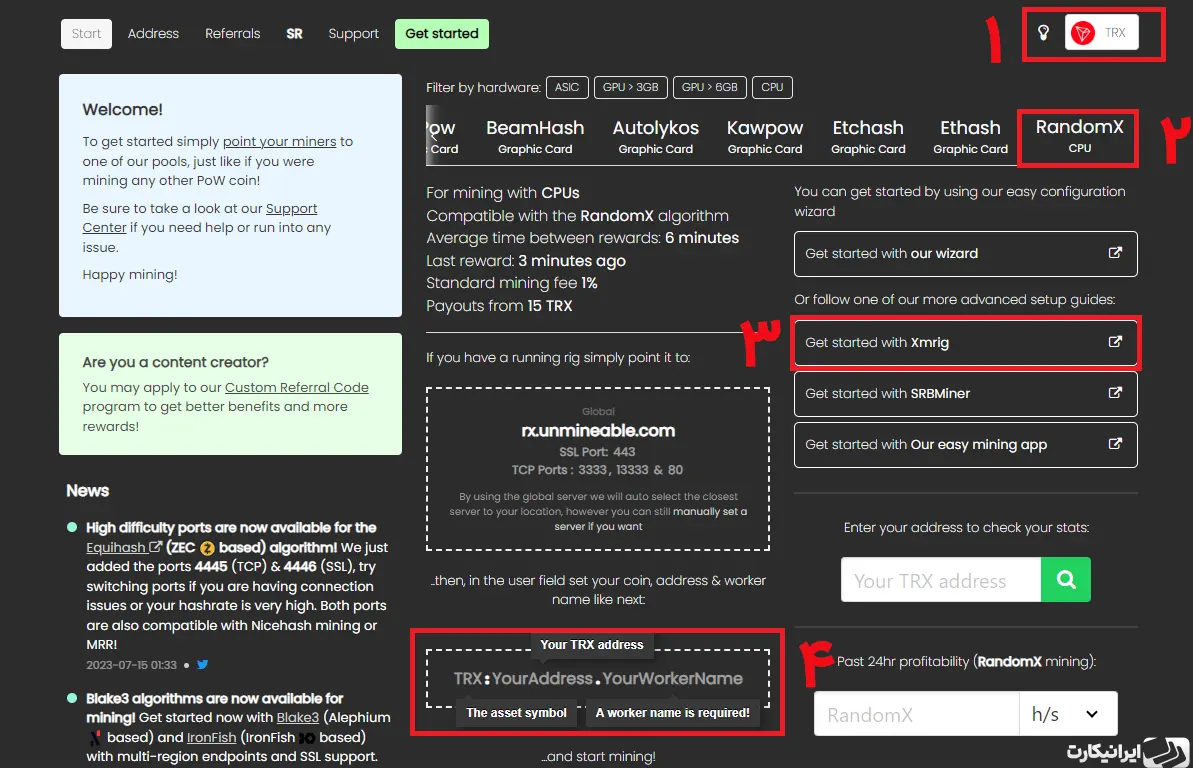Click Get started with Our easy mining app
This screenshot has height=768, width=1193.
(x=966, y=445)
